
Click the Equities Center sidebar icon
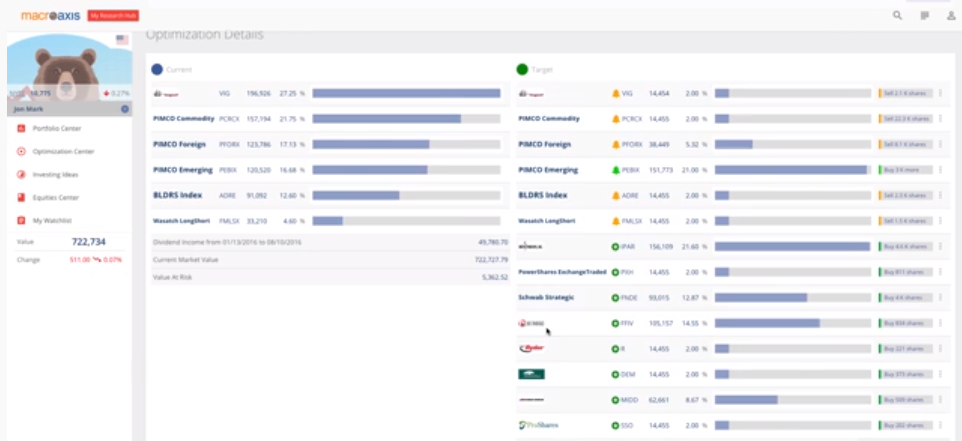click(x=21, y=197)
